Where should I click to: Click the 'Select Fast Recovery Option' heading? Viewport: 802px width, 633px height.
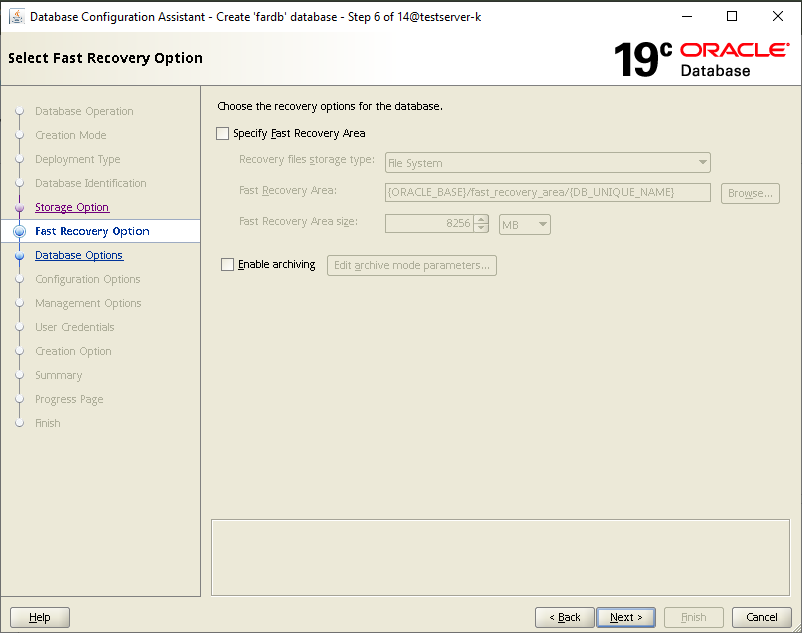pos(105,58)
